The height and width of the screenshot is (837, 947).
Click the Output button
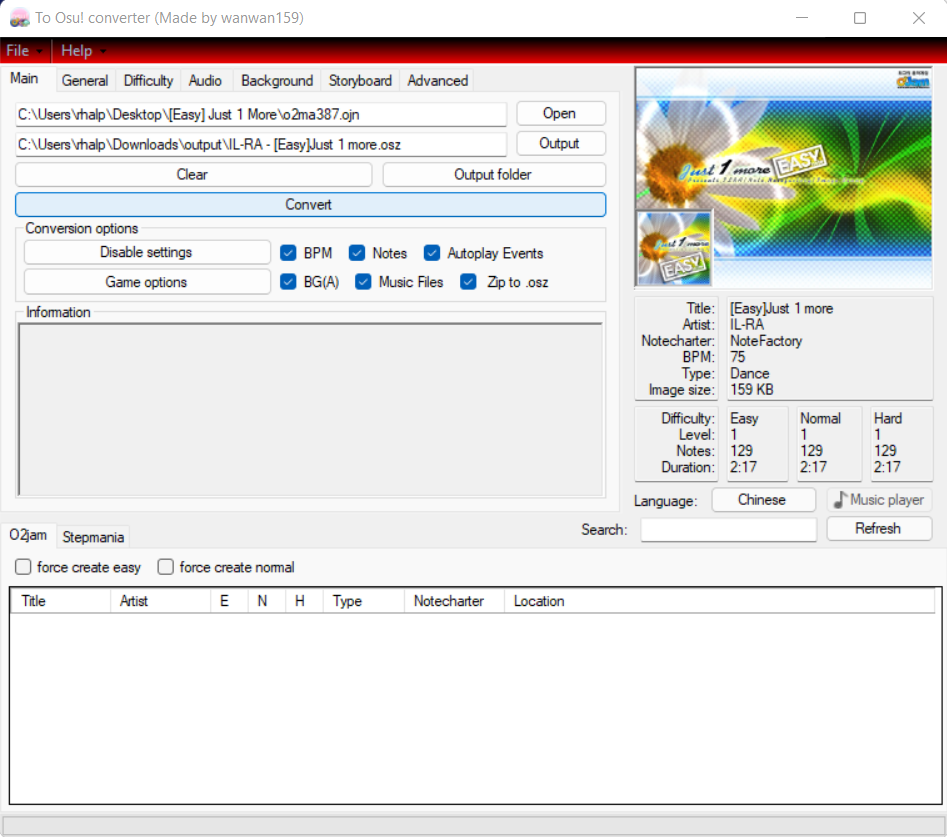(x=560, y=144)
